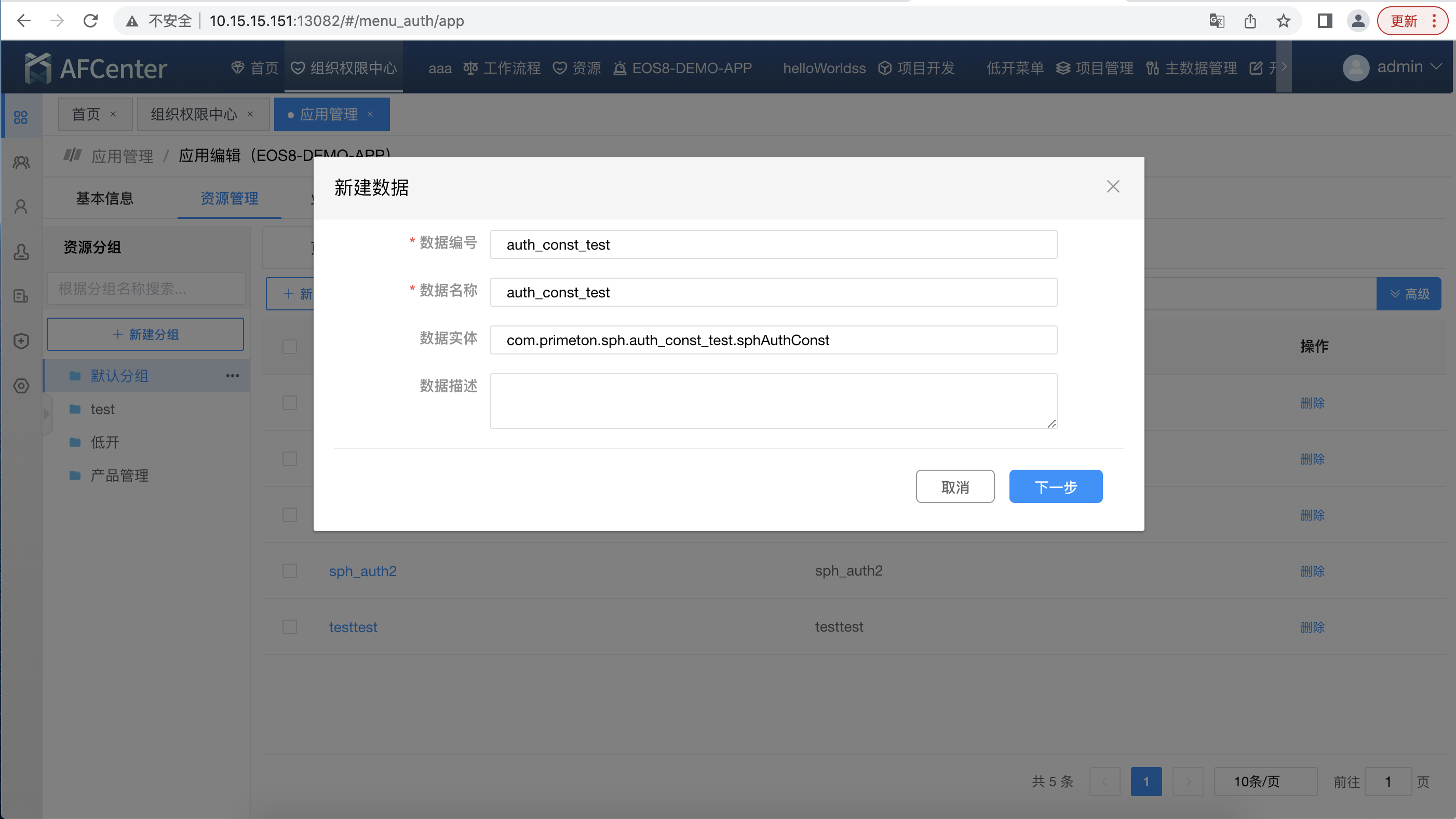Click the single person icon in the sidebar
Viewport: 1456px width, 819px height.
tap(21, 206)
